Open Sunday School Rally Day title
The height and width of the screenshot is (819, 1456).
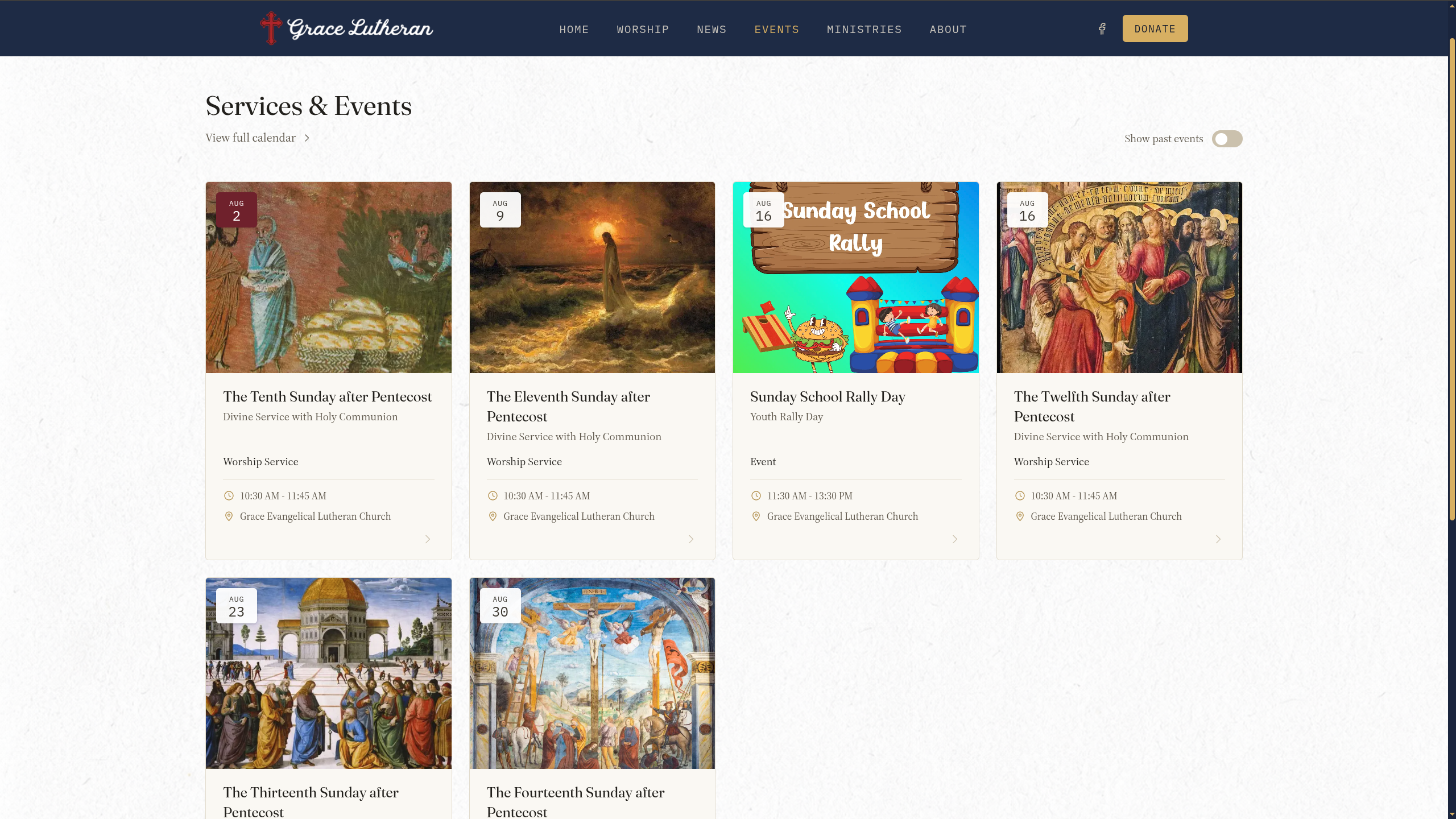[x=828, y=396]
